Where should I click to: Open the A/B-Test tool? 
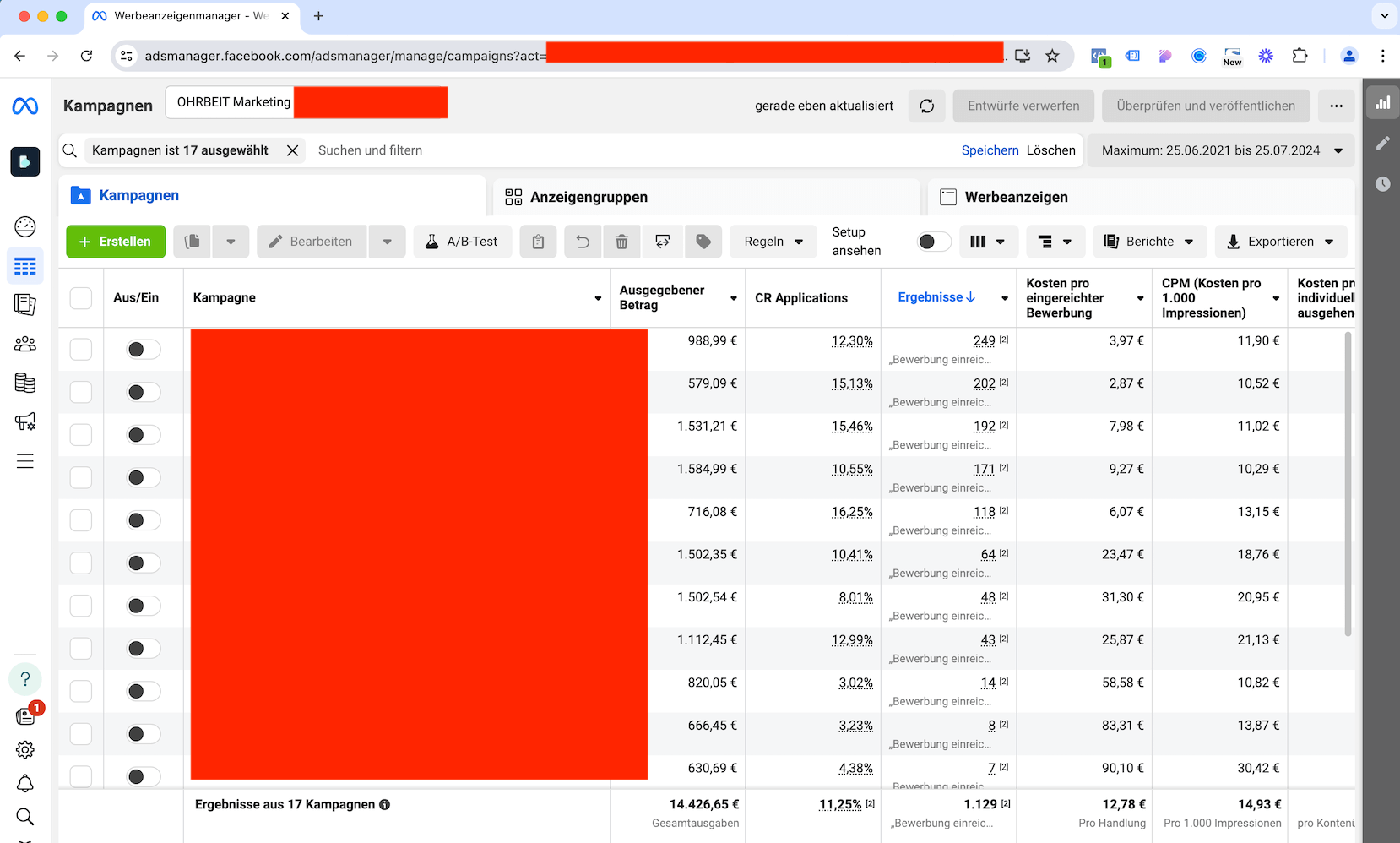click(x=462, y=242)
